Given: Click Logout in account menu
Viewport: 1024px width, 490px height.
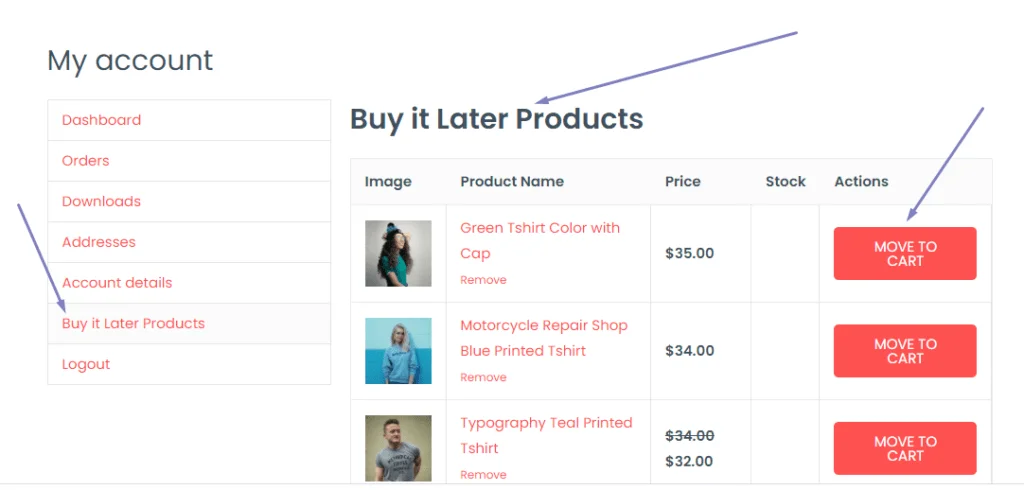Looking at the screenshot, I should tap(86, 364).
